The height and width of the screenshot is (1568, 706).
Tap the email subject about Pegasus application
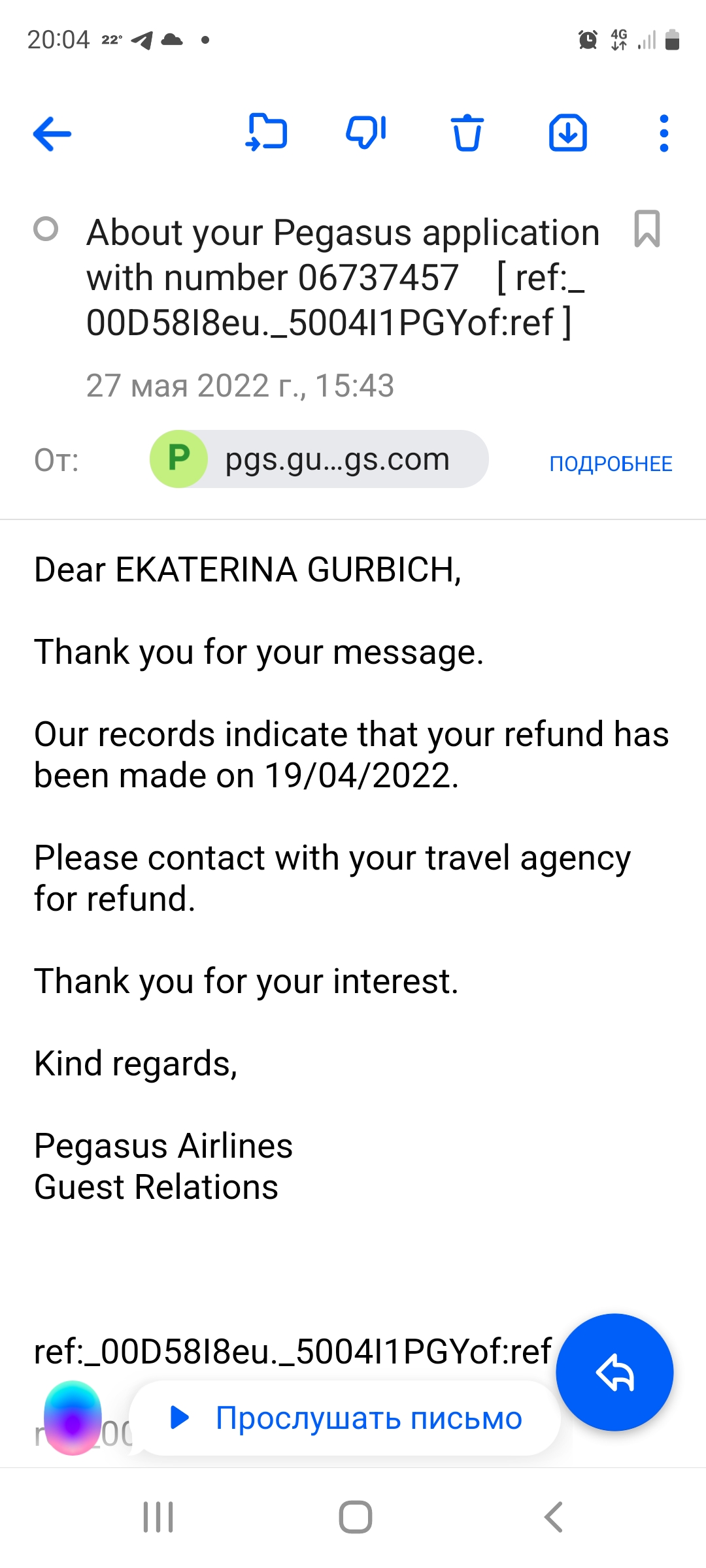click(x=343, y=278)
